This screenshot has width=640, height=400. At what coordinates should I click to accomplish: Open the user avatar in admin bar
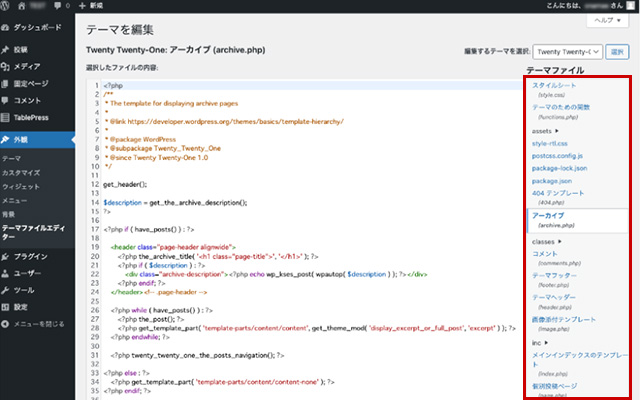(631, 5)
